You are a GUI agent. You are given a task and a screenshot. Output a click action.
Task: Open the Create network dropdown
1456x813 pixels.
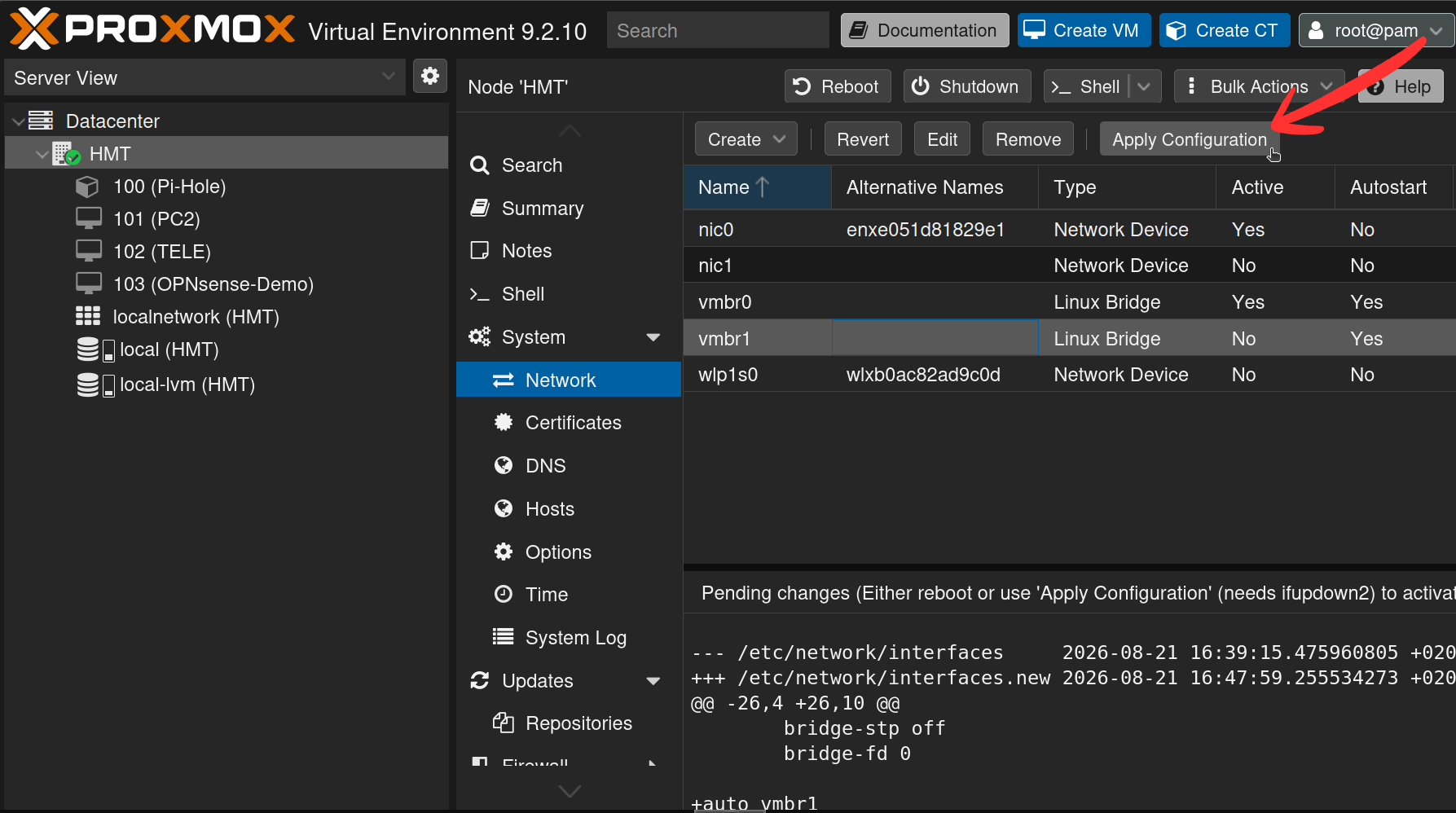746,139
